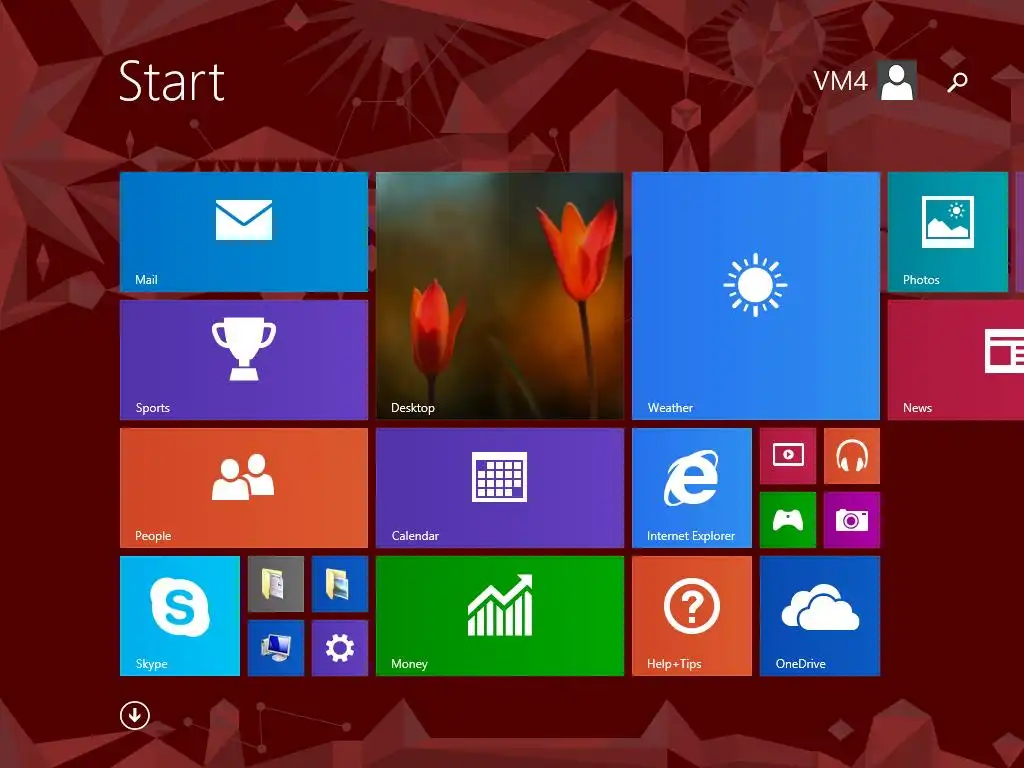
Task: Open the Music headphones tile
Action: (852, 456)
